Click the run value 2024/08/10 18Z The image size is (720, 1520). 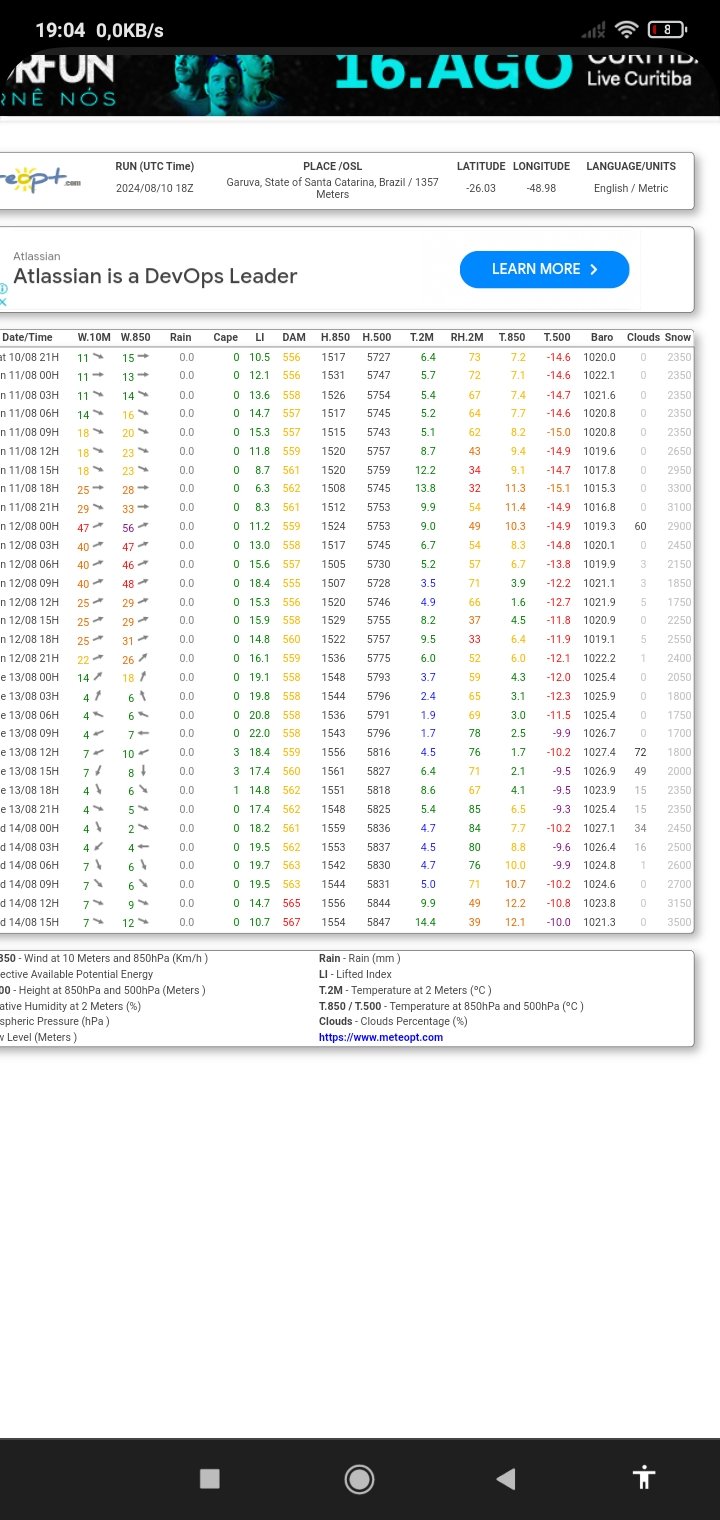pyautogui.click(x=155, y=188)
